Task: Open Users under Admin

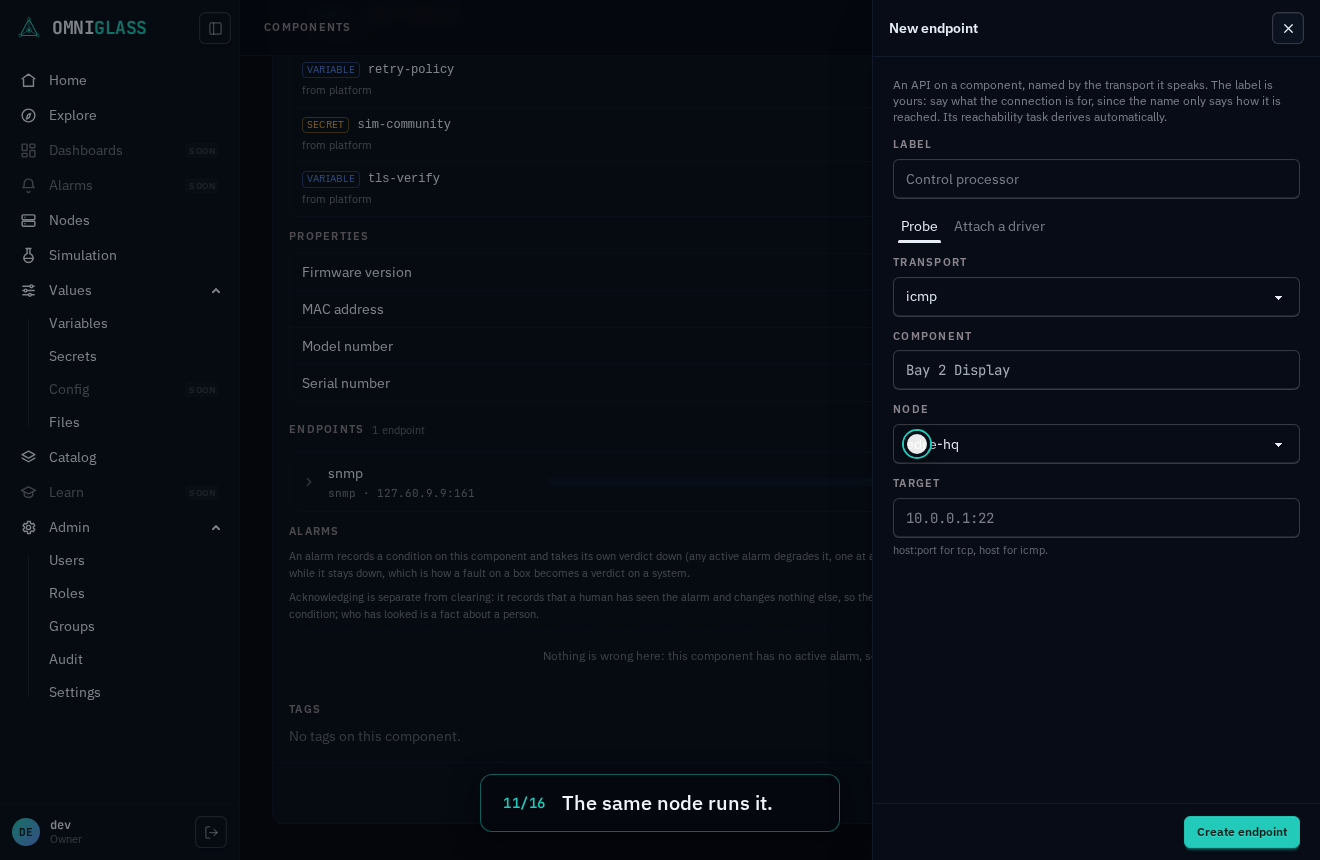Action: [x=67, y=560]
